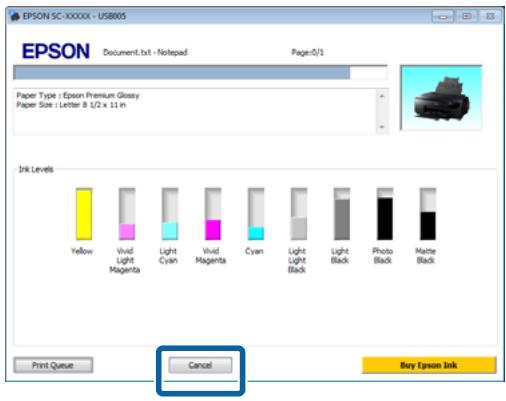
Task: Click the print progress bar
Action: tap(200, 73)
